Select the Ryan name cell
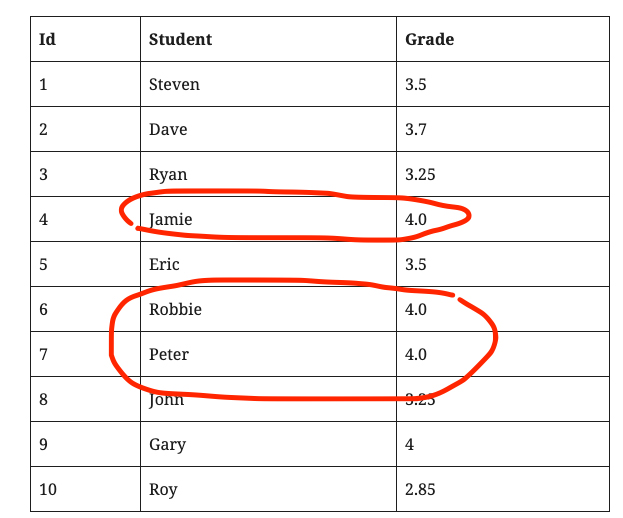623x518 pixels. [x=268, y=174]
